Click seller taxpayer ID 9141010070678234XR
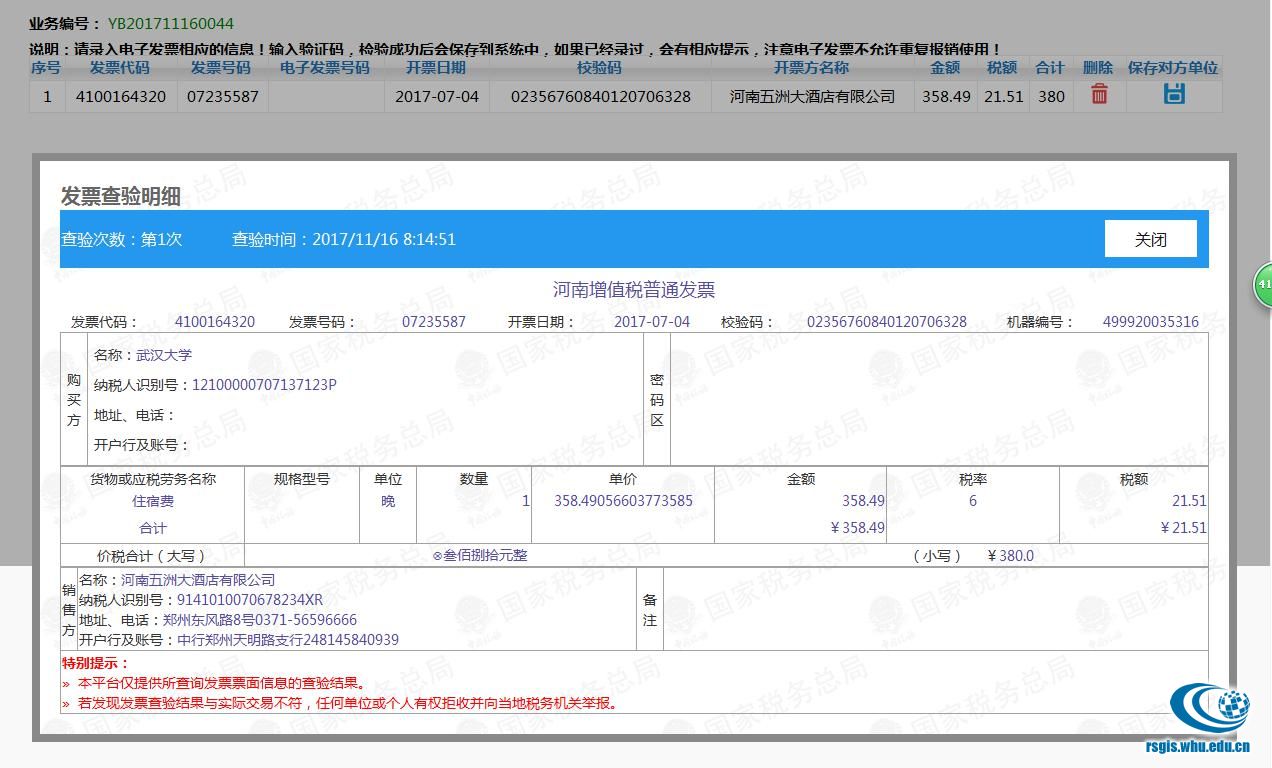The image size is (1272, 768). [250, 600]
